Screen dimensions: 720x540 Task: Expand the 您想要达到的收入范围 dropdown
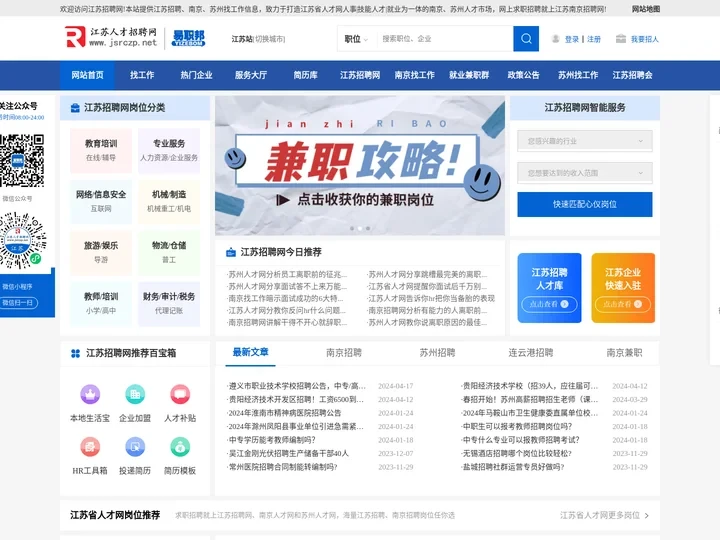point(585,173)
